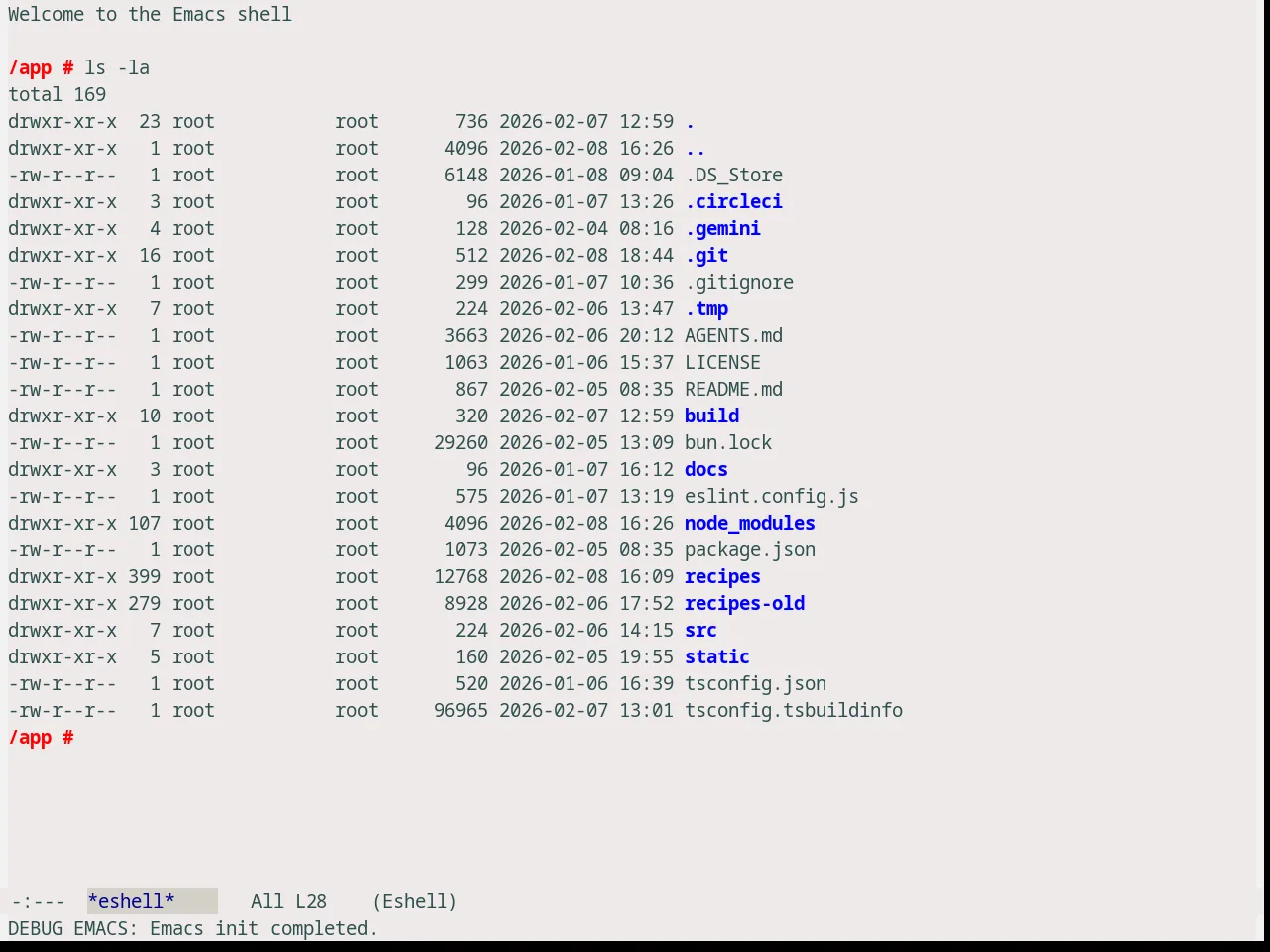
Task: Select the build directory name
Action: [x=711, y=416]
